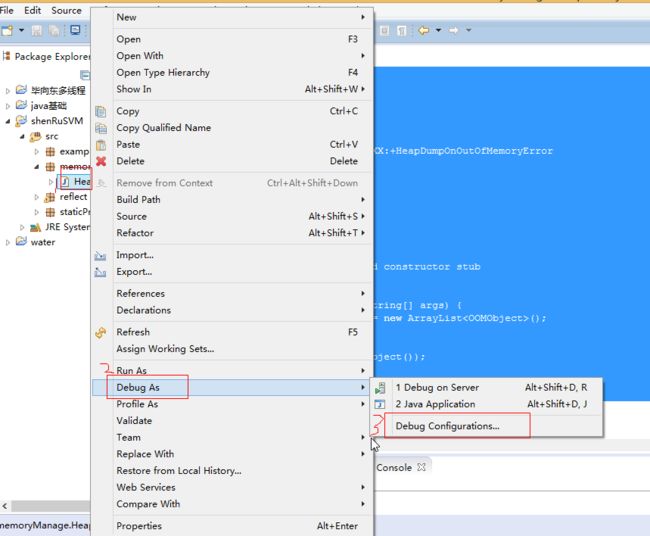Open the context menu Source submenu
The height and width of the screenshot is (536, 650).
click(x=233, y=216)
